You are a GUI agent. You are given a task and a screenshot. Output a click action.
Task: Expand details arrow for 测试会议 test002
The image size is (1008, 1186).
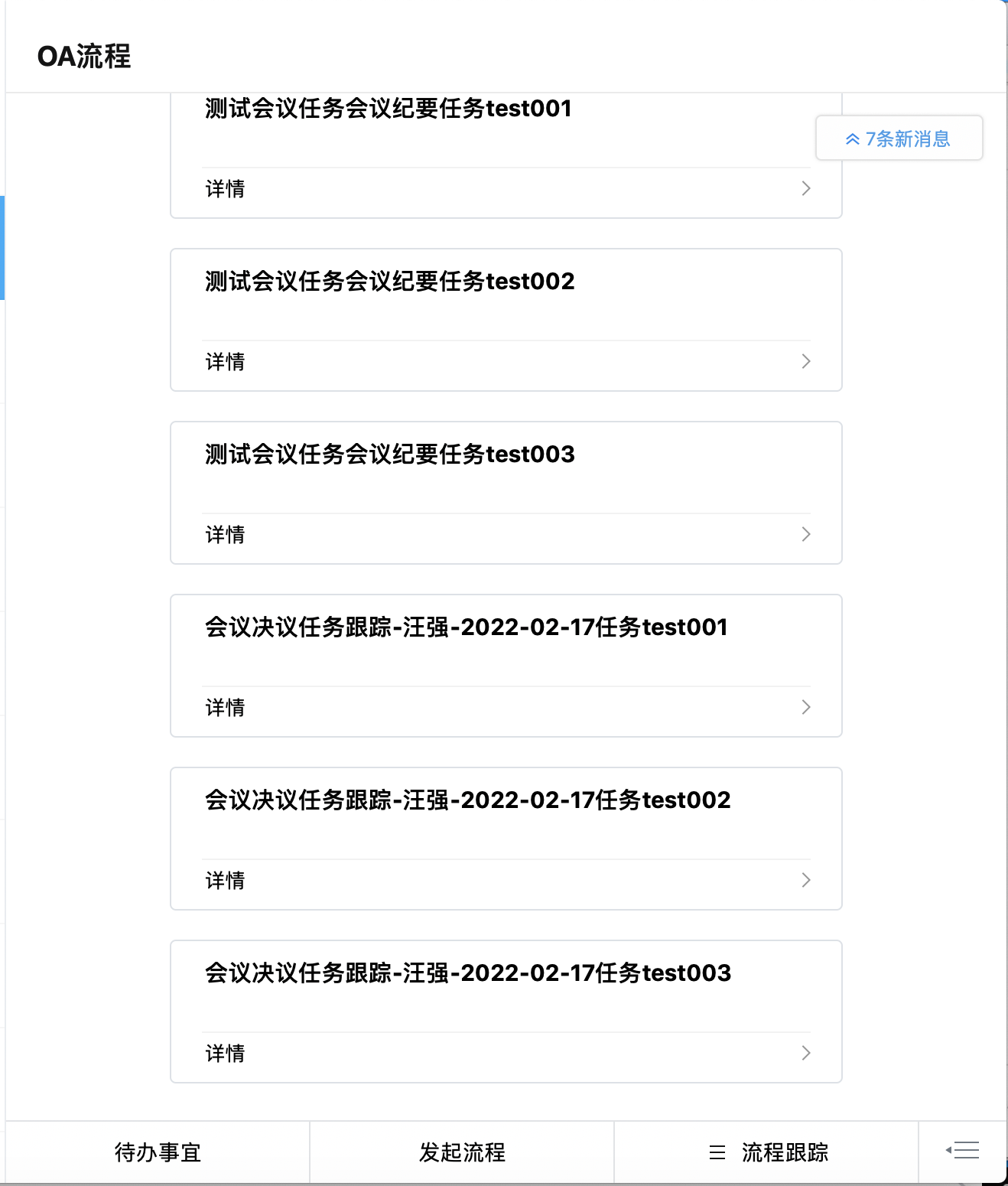click(x=805, y=361)
